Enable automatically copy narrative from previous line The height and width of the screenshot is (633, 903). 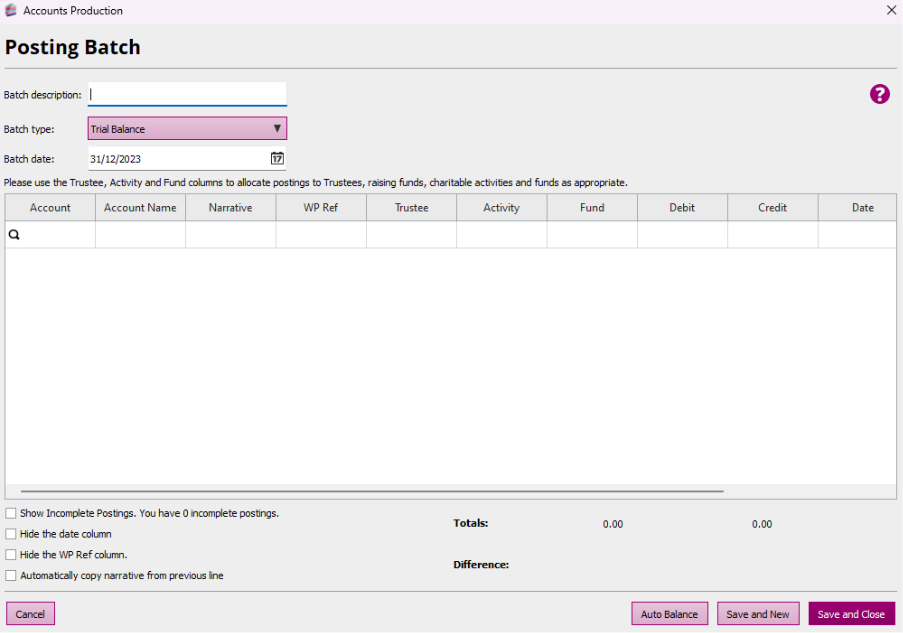click(x=11, y=575)
